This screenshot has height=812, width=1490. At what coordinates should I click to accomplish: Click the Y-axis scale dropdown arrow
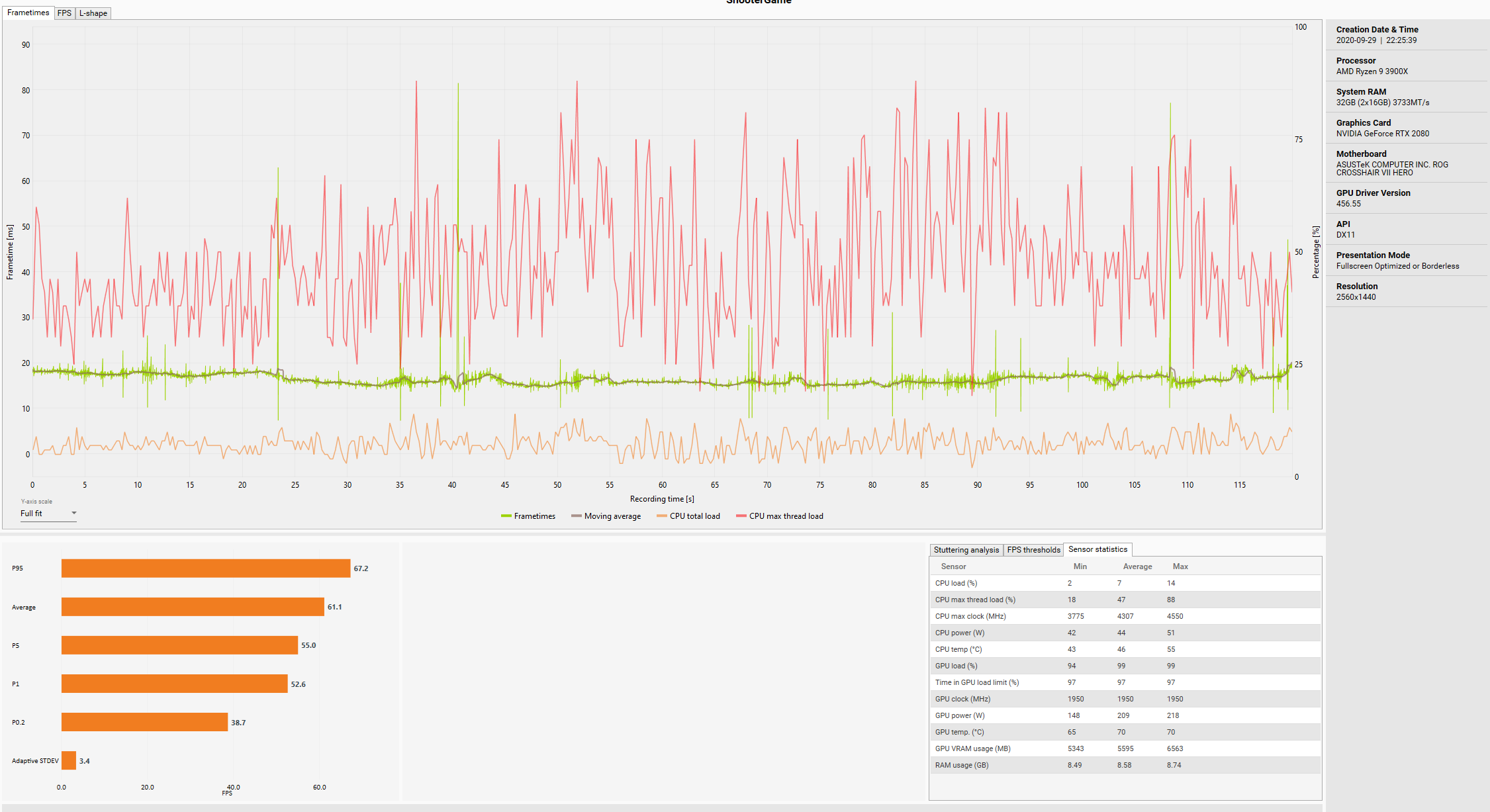74,513
